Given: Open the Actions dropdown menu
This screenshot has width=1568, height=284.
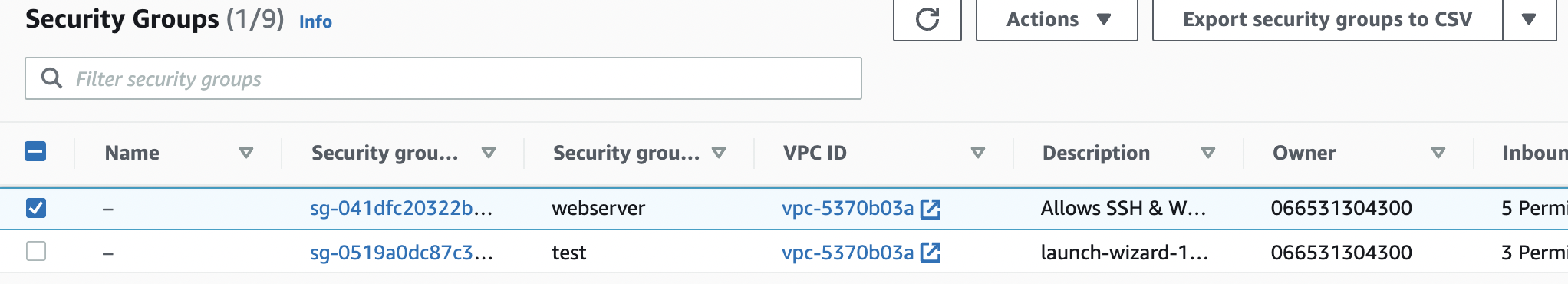Looking at the screenshot, I should click(x=1056, y=19).
